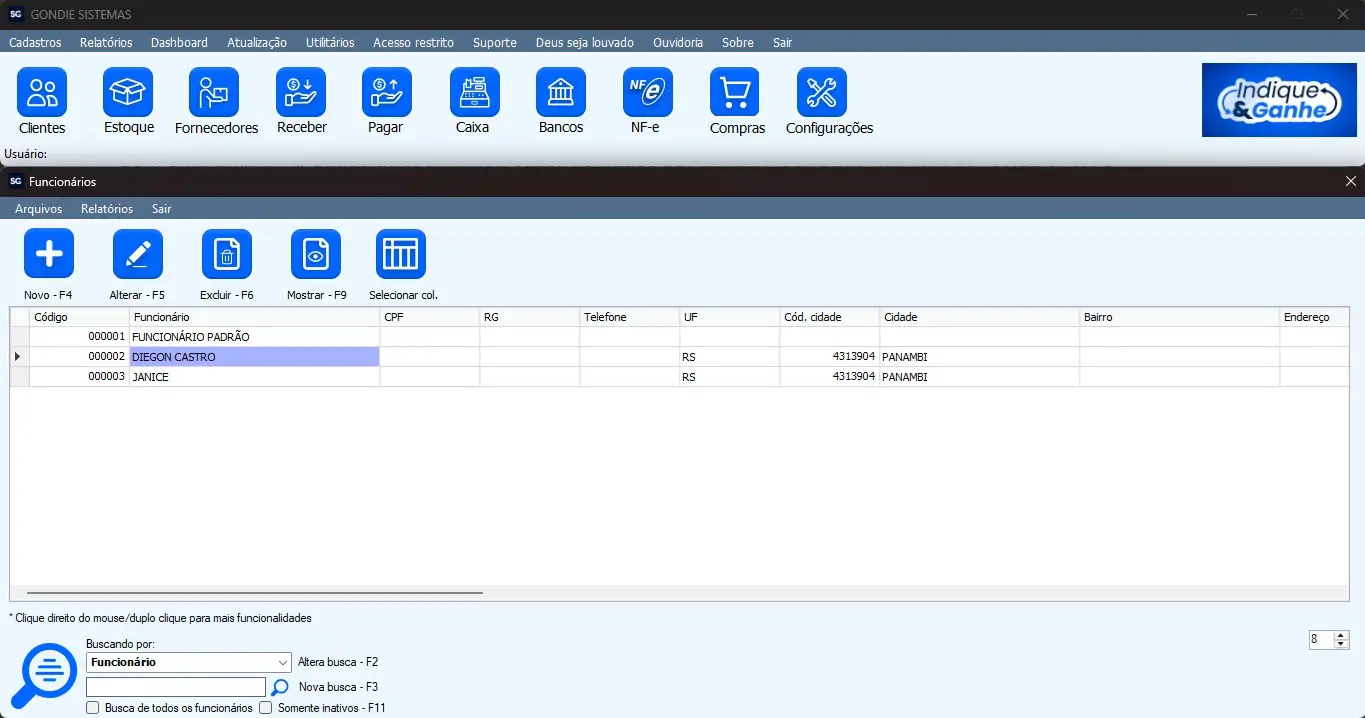Click the search text input field
Viewport: 1365px width, 718px height.
click(x=176, y=687)
